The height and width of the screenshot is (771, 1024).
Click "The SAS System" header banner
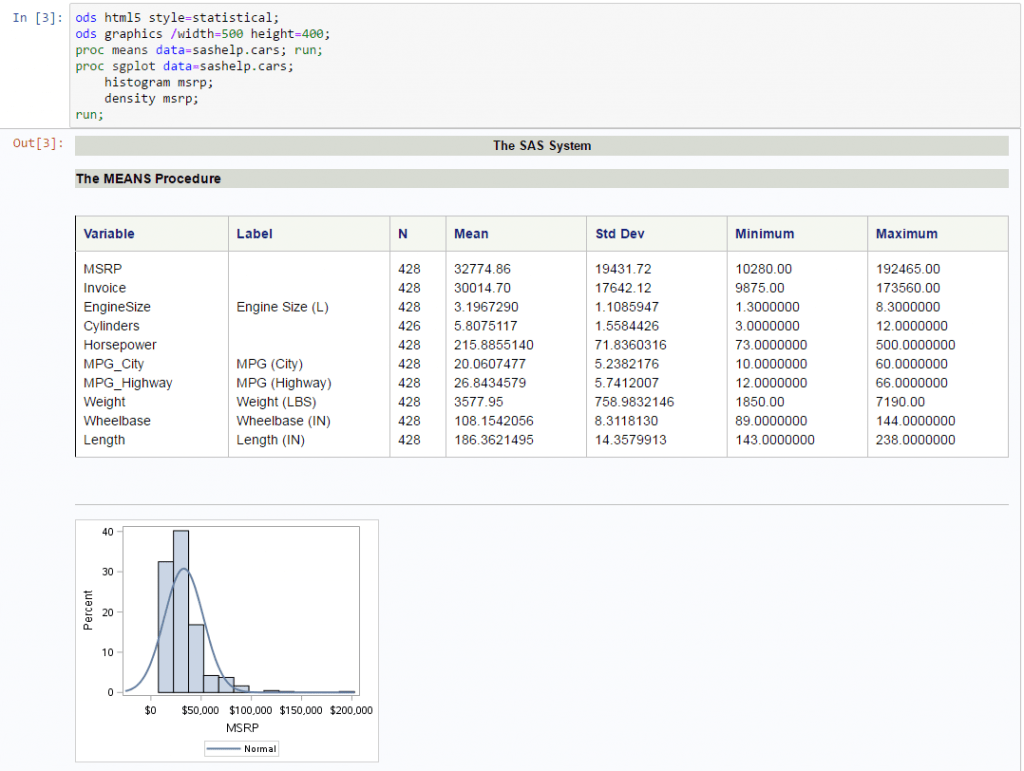(x=542, y=145)
